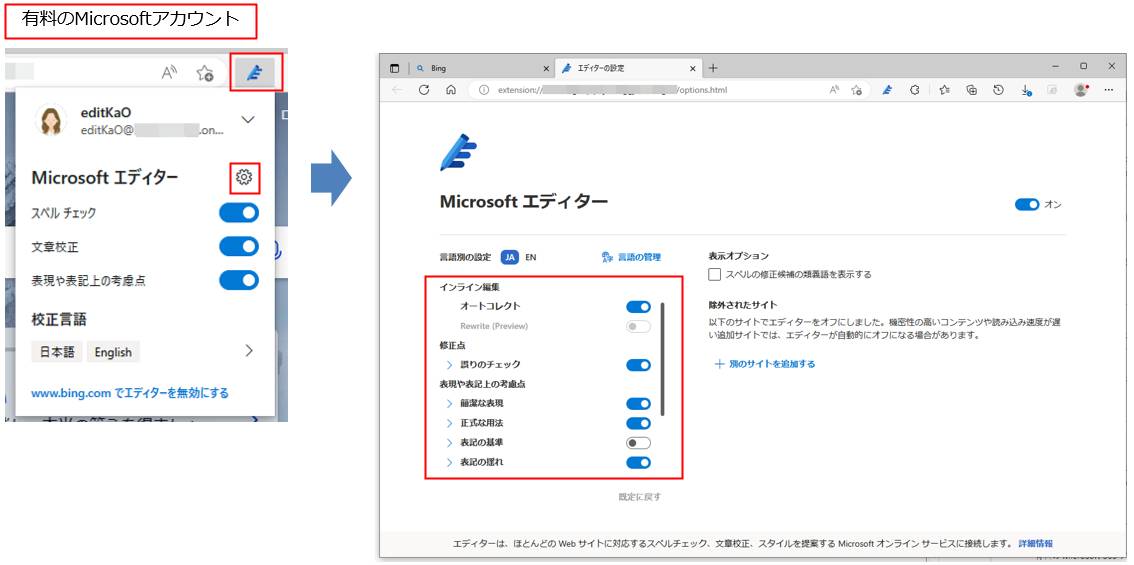Open History icon in Edge toolbar
Viewport: 1134px width, 565px height.
coord(999,90)
